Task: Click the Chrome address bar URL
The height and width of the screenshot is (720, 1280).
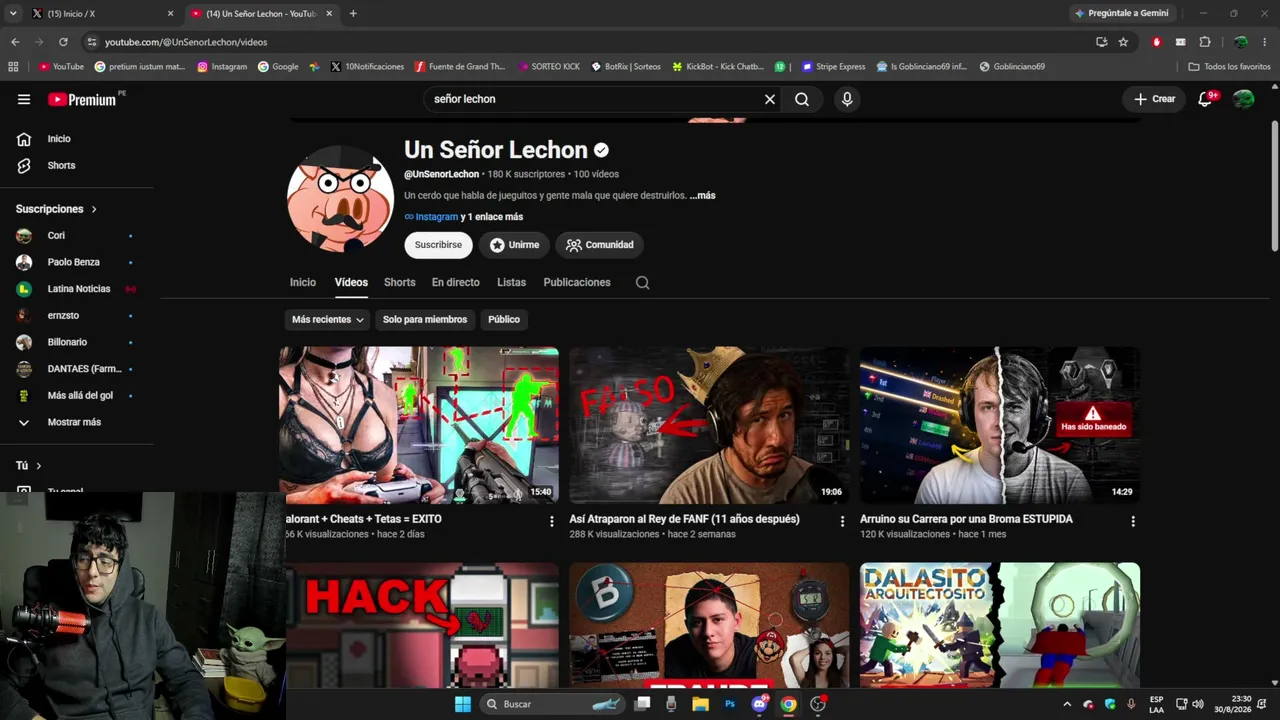Action: coord(186,42)
